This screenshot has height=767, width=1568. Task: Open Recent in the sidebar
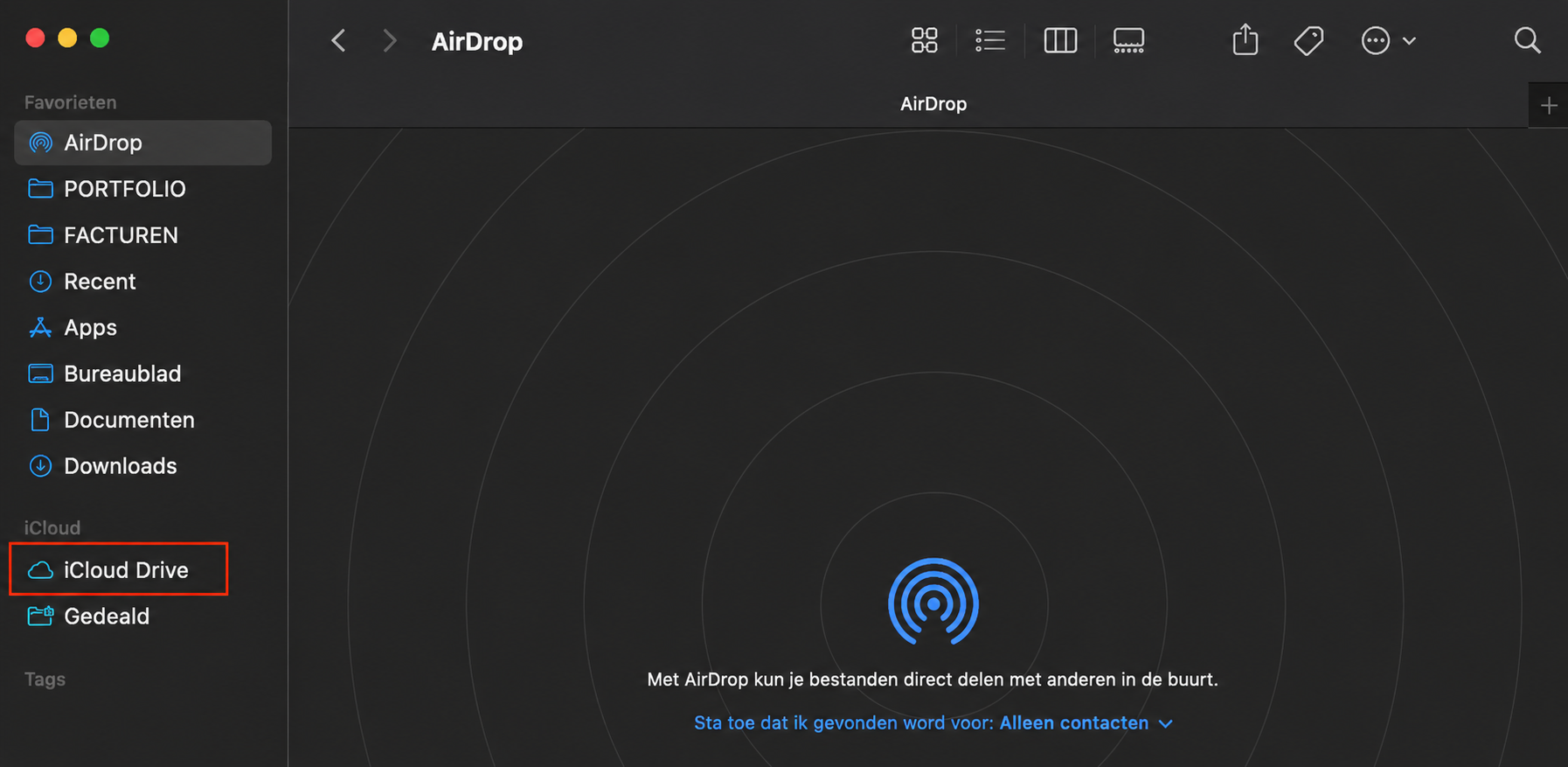click(x=143, y=282)
